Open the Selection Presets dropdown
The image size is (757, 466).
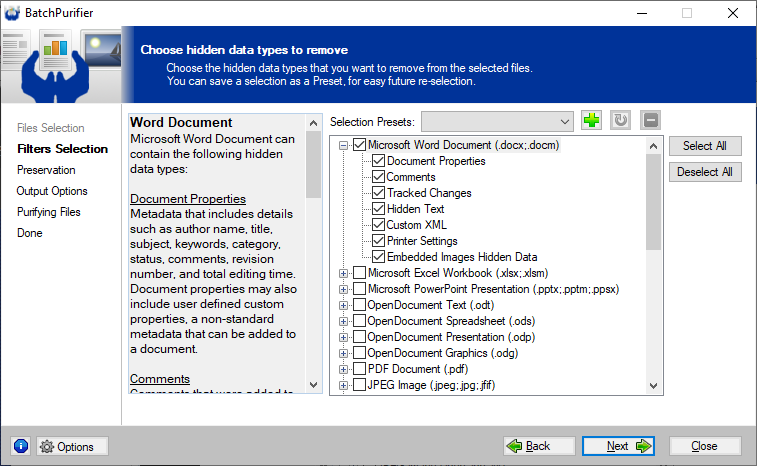[497, 122]
